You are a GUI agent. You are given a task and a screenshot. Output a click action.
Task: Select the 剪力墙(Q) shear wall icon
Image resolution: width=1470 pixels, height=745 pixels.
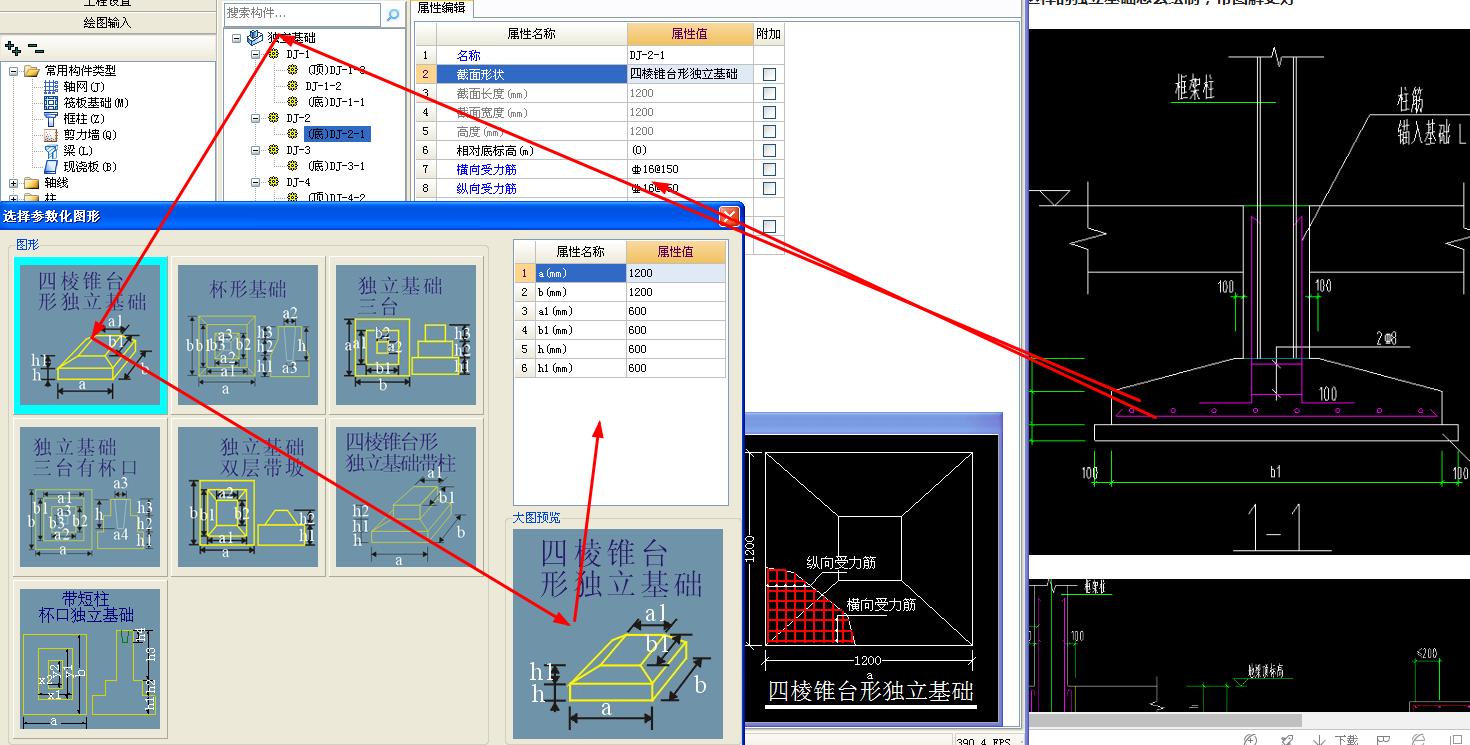(x=52, y=134)
